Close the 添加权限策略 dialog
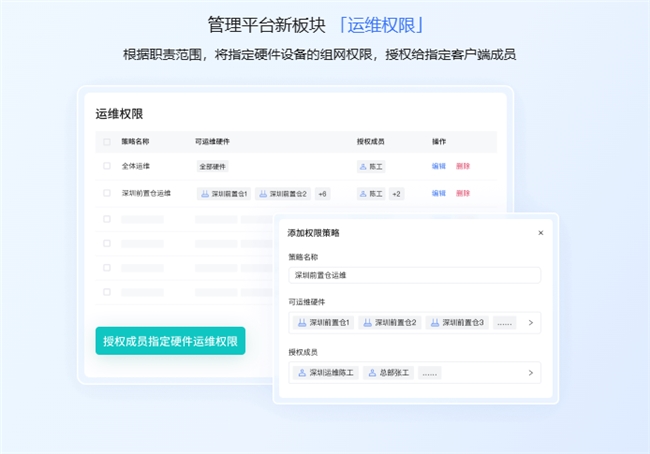The image size is (650, 454). click(x=540, y=232)
